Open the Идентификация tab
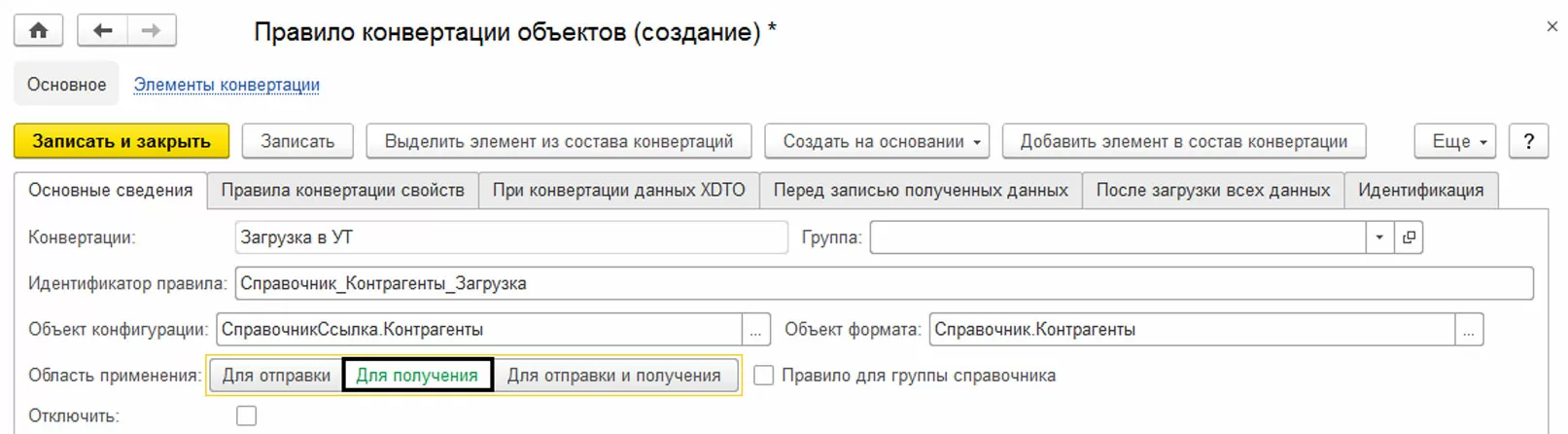1568x434 pixels. tap(1420, 191)
